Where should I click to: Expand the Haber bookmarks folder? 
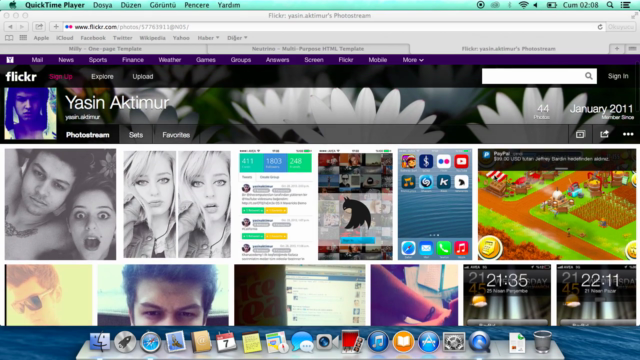pos(208,38)
